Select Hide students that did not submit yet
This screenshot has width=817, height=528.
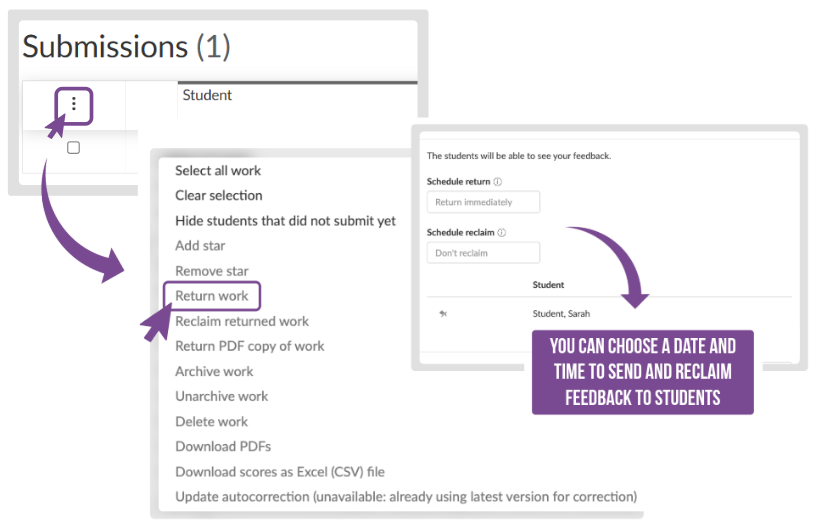coord(285,221)
